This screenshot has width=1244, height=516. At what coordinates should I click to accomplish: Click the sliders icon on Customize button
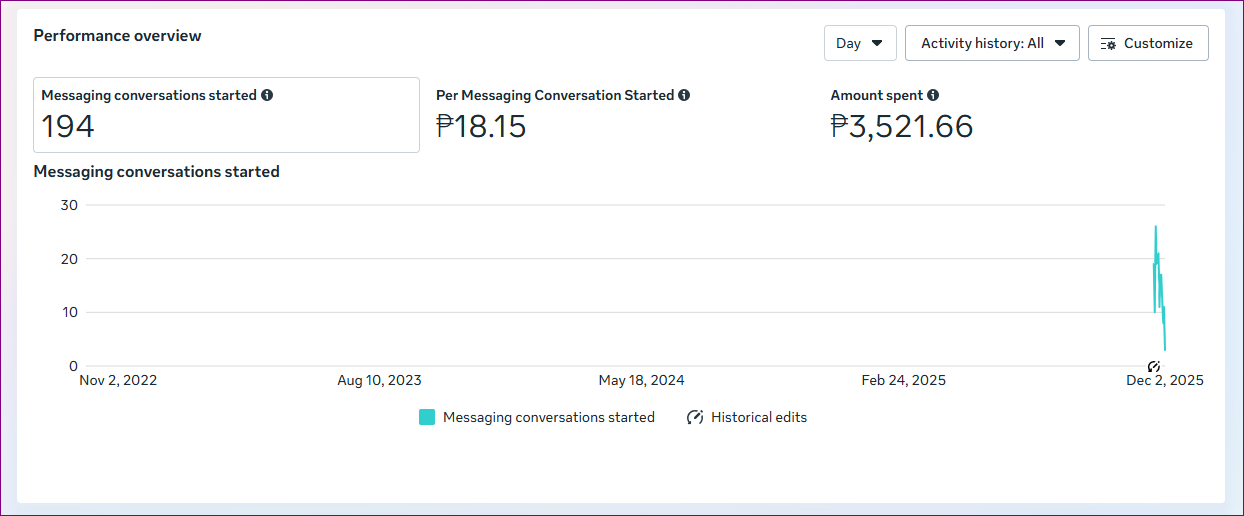1108,44
